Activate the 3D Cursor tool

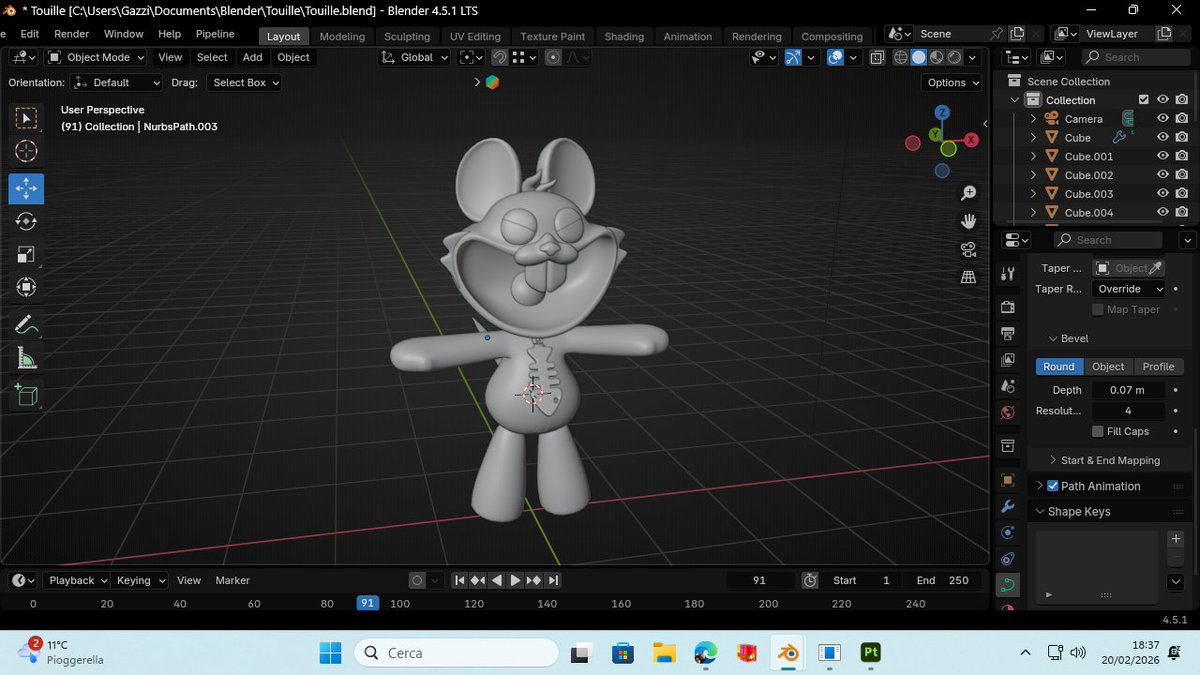[27, 151]
